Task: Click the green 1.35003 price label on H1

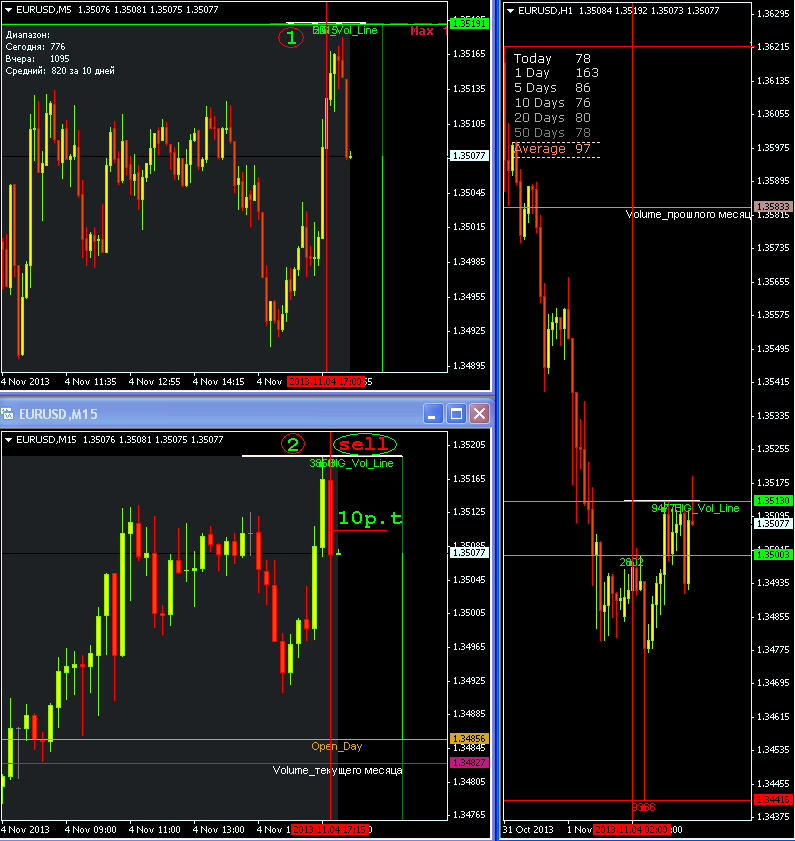Action: [773, 555]
